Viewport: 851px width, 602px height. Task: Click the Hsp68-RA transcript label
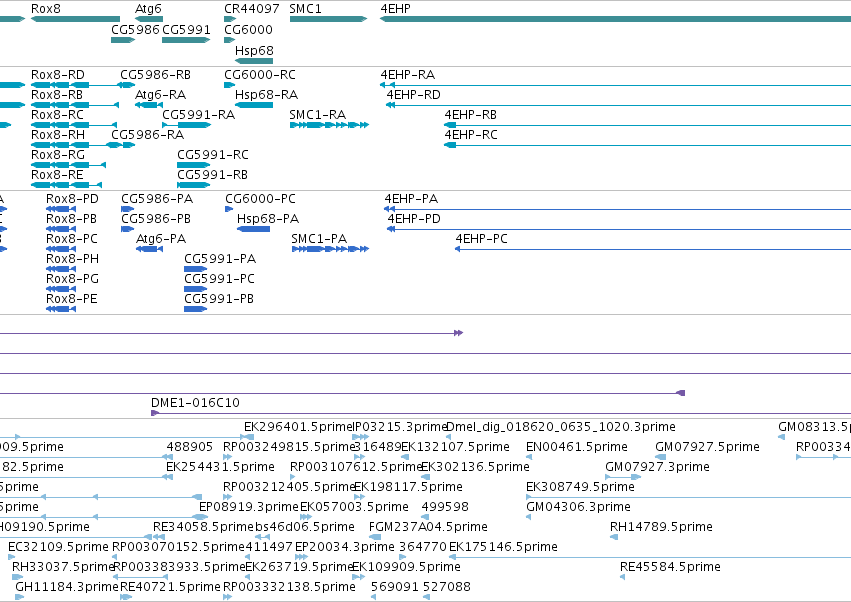tap(266, 94)
